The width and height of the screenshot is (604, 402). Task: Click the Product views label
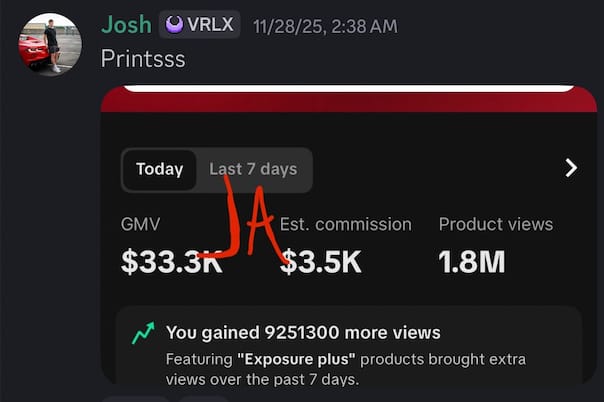[495, 225]
